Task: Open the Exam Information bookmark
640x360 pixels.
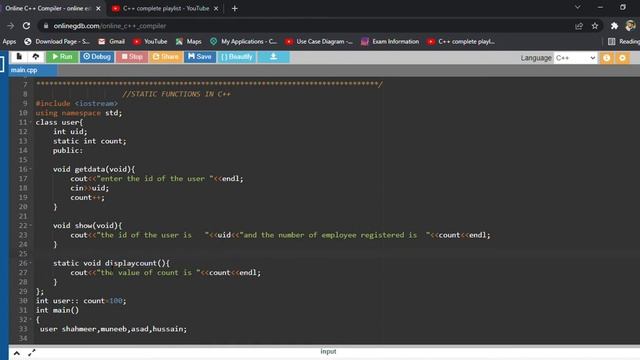Action: click(390, 42)
